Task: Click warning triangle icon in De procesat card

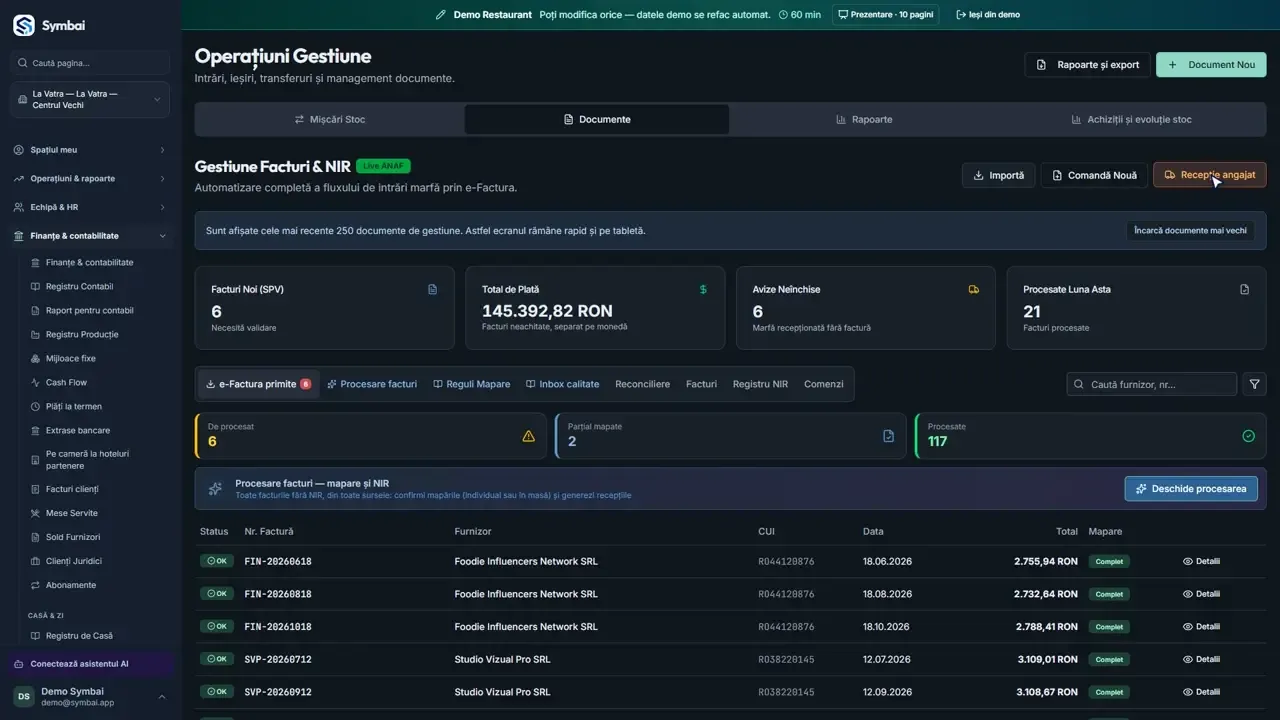Action: tap(528, 436)
